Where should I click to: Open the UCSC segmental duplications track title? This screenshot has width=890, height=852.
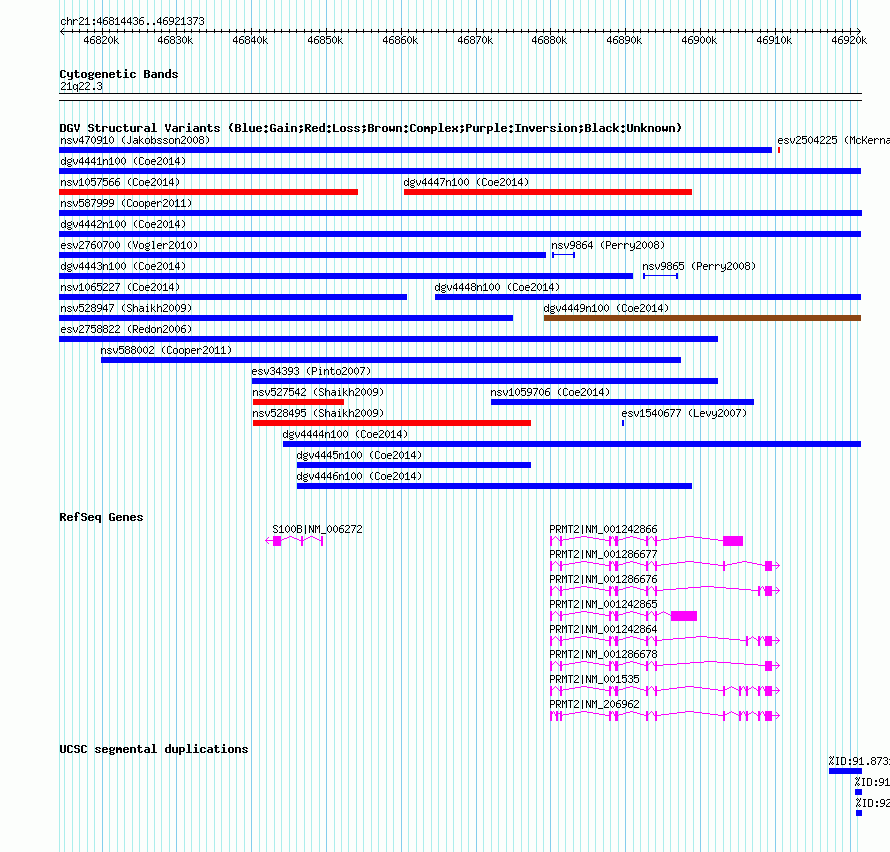[x=154, y=749]
